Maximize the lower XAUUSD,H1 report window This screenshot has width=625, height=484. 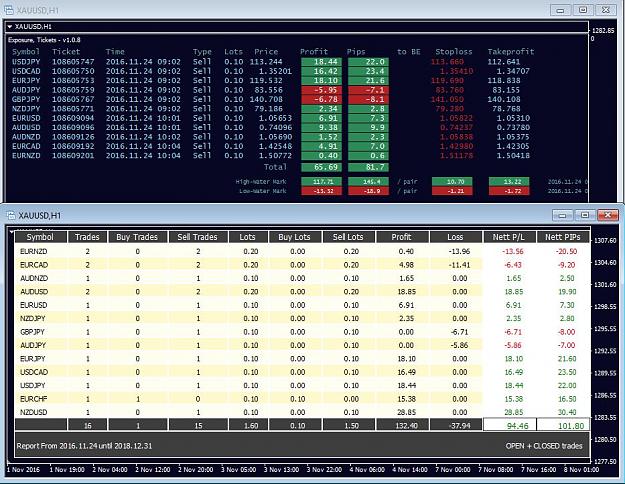(585, 215)
